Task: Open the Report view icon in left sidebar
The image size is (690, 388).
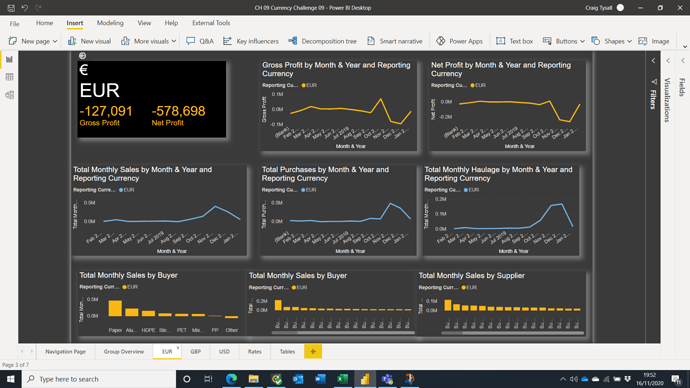Action: [9, 59]
